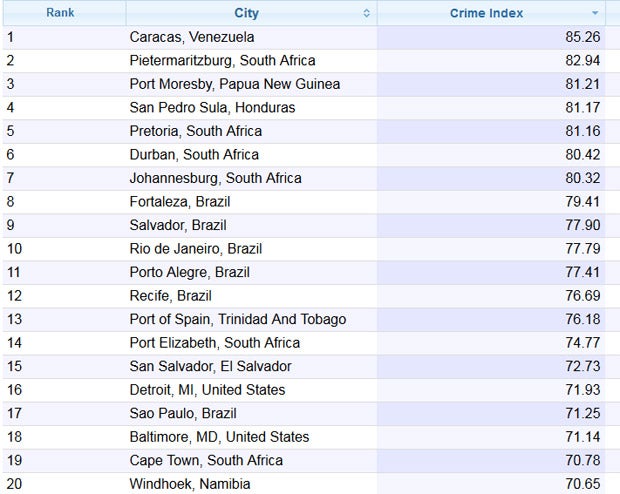
Task: Click Baltimore, MD, United States entry
Action: 219,437
